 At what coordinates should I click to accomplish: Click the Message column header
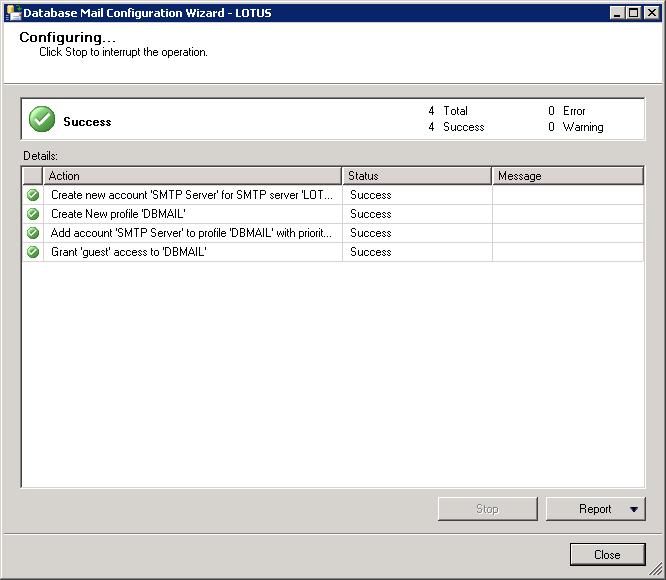[568, 176]
